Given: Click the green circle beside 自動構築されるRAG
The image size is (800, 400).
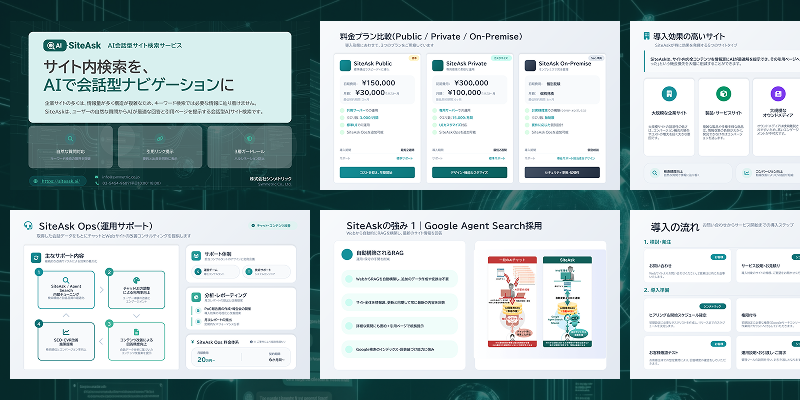Looking at the screenshot, I should click(347, 254).
